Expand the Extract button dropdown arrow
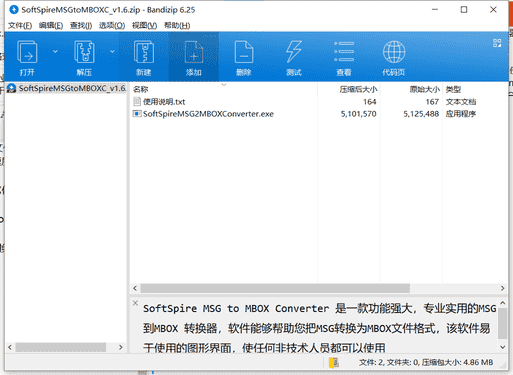This screenshot has height=375, width=513. [112, 52]
